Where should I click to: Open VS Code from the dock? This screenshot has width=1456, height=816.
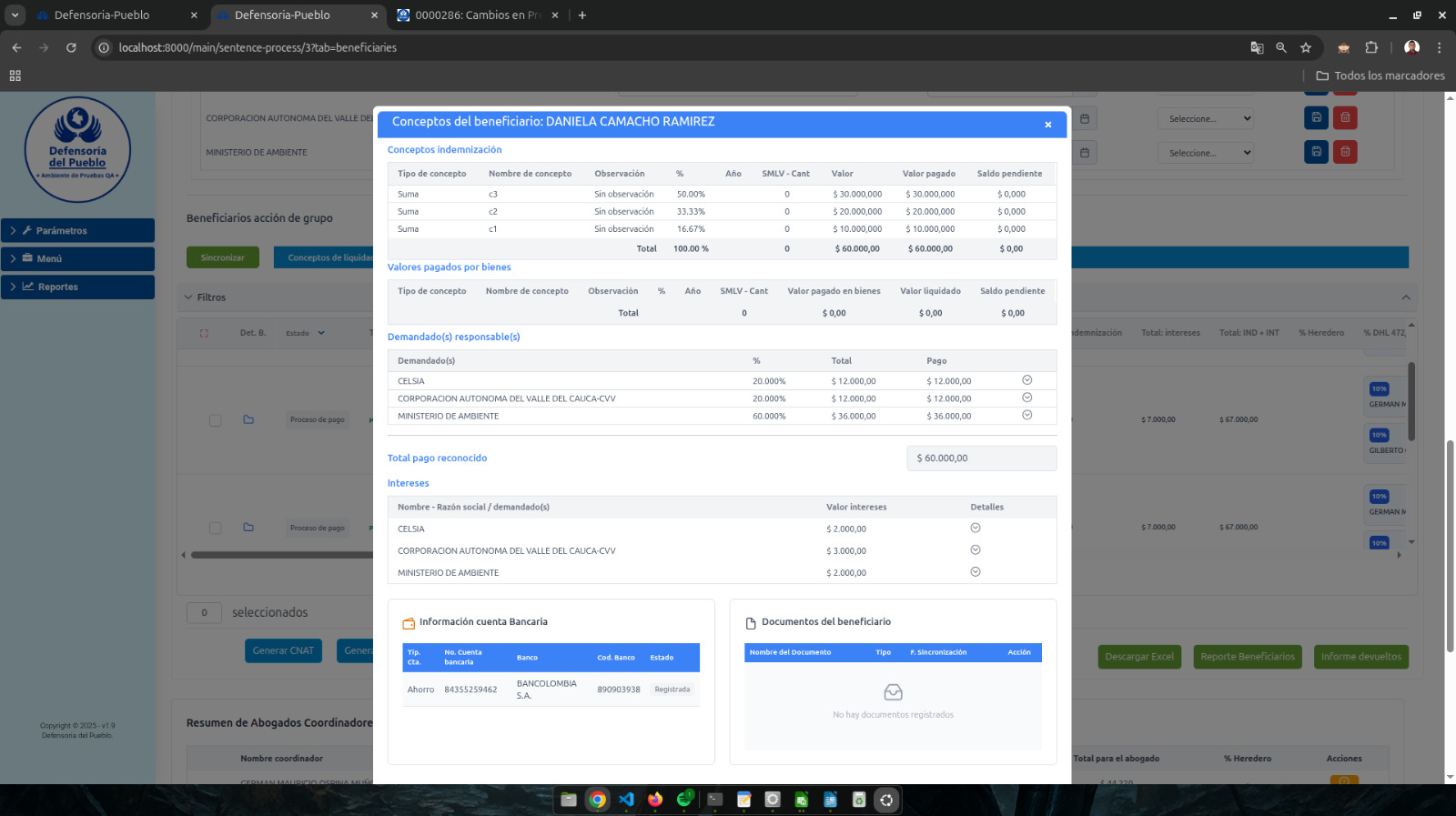626,800
